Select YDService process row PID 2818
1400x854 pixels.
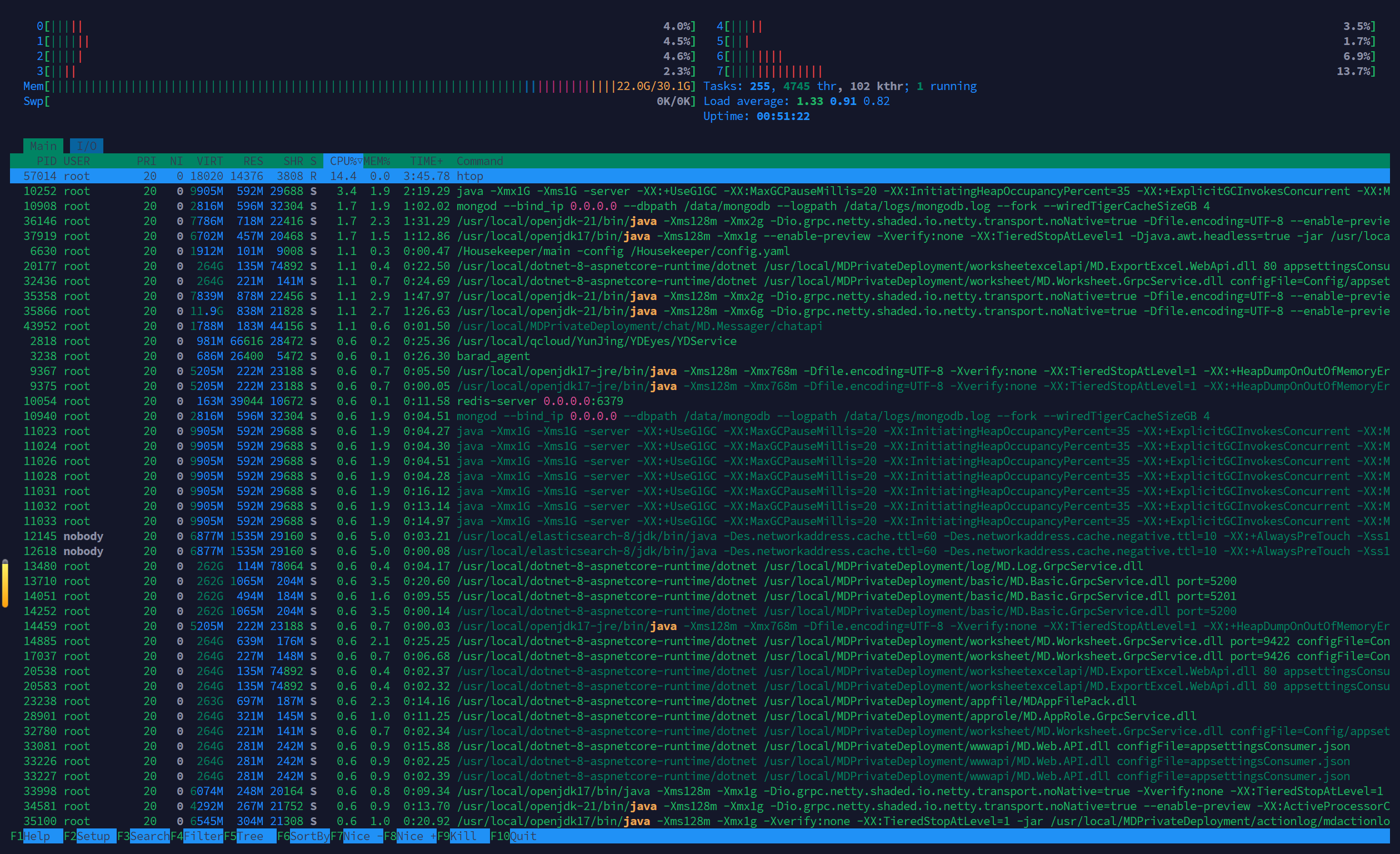point(700,341)
